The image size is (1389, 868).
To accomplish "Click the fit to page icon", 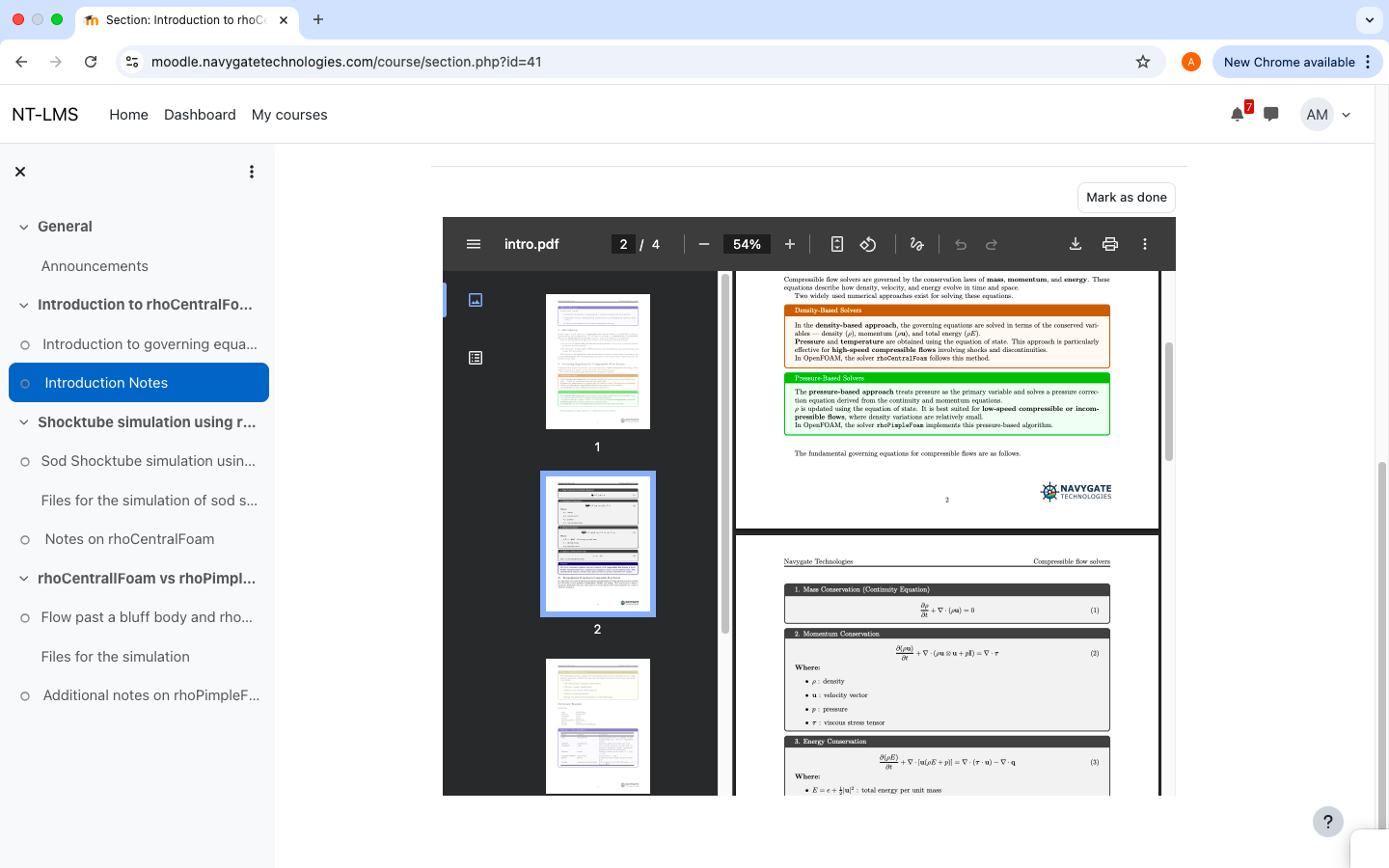I will 837,244.
